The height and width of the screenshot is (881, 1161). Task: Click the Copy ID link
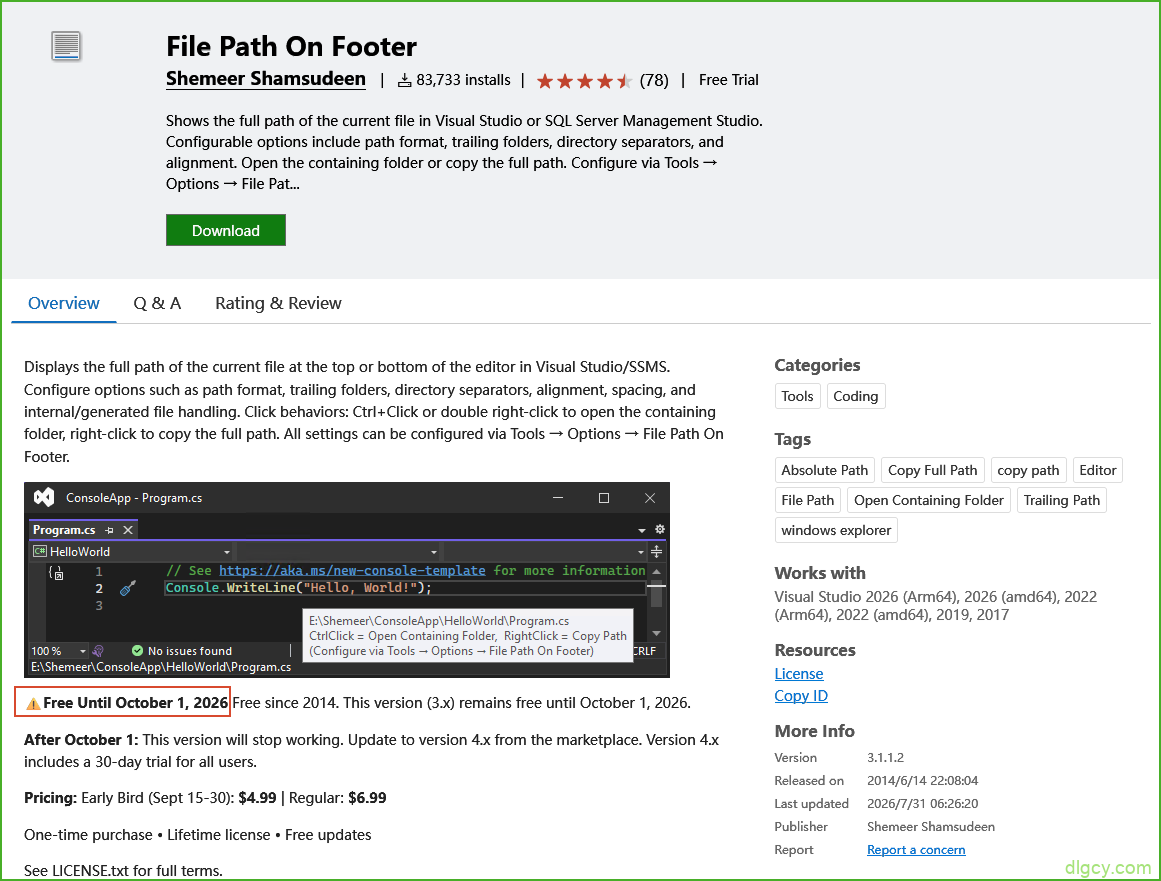[801, 696]
